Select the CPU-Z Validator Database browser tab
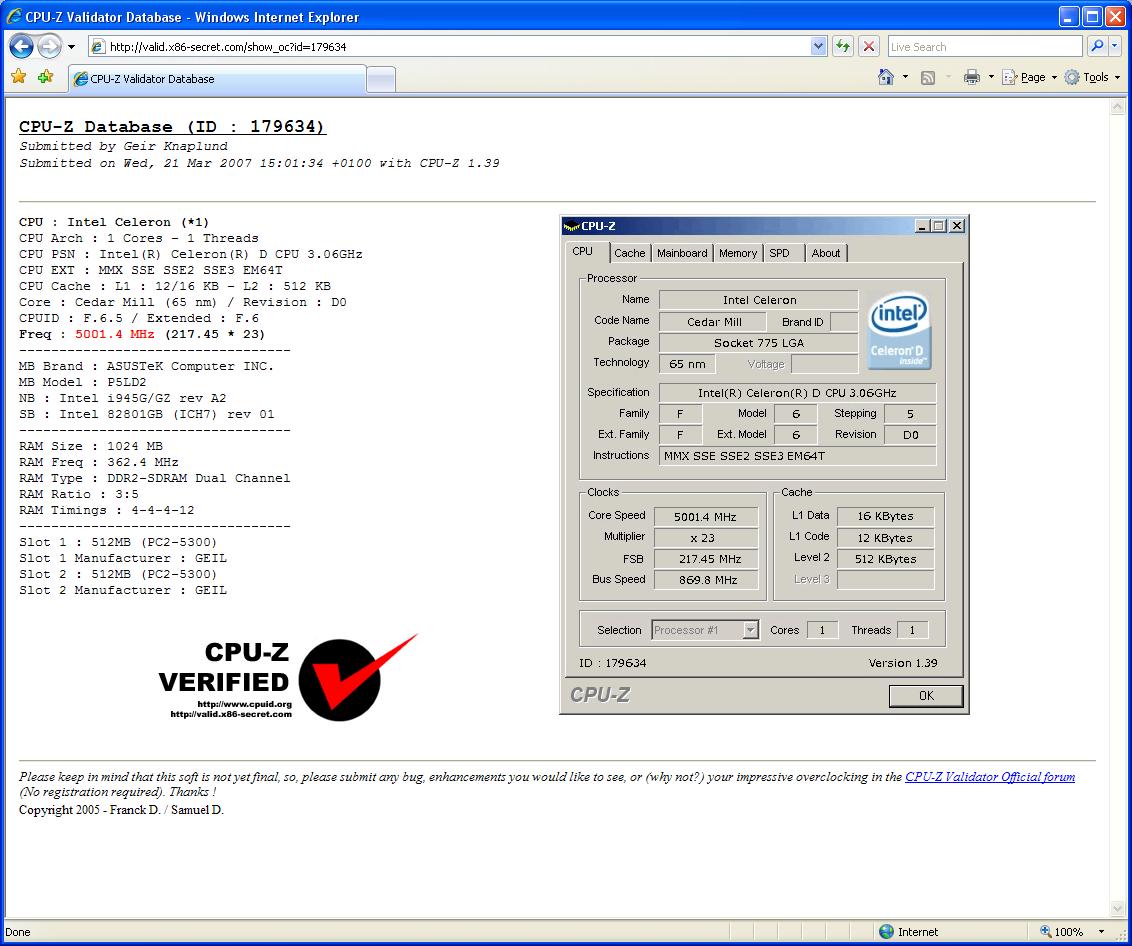This screenshot has width=1132, height=946. pyautogui.click(x=217, y=79)
